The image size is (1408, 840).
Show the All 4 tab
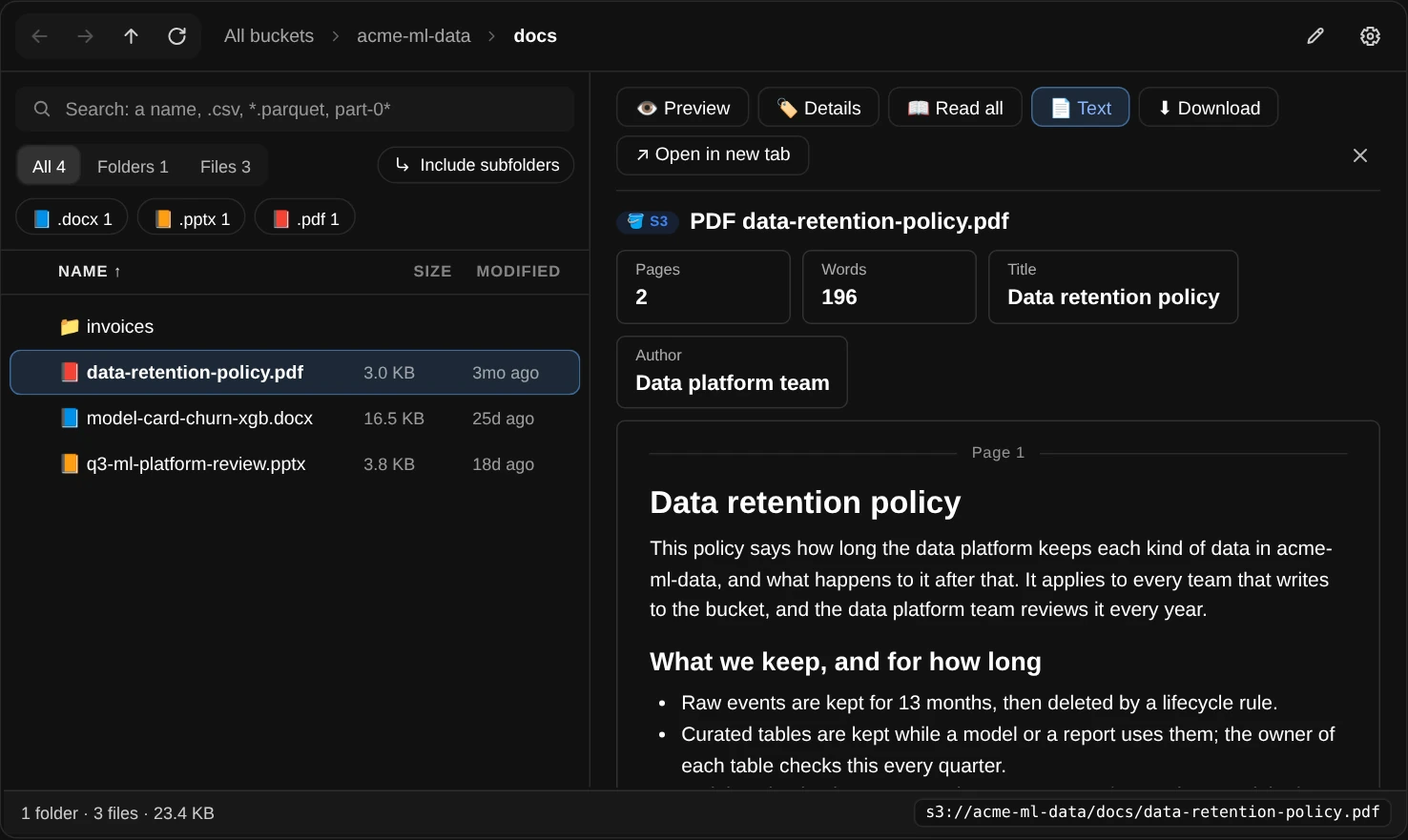pyautogui.click(x=49, y=167)
